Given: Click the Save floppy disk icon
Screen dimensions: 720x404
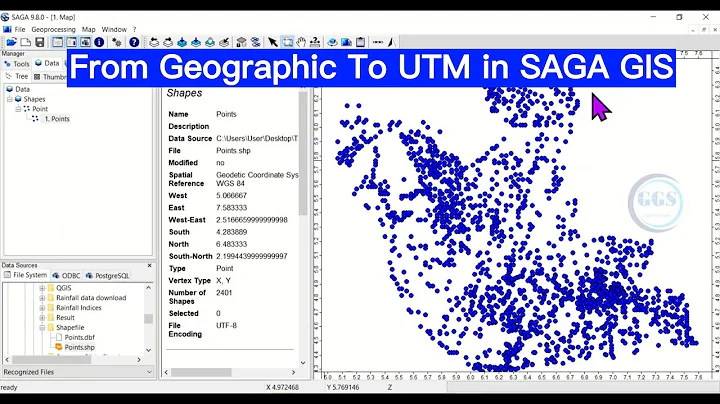Looking at the screenshot, I should click(x=40, y=42).
